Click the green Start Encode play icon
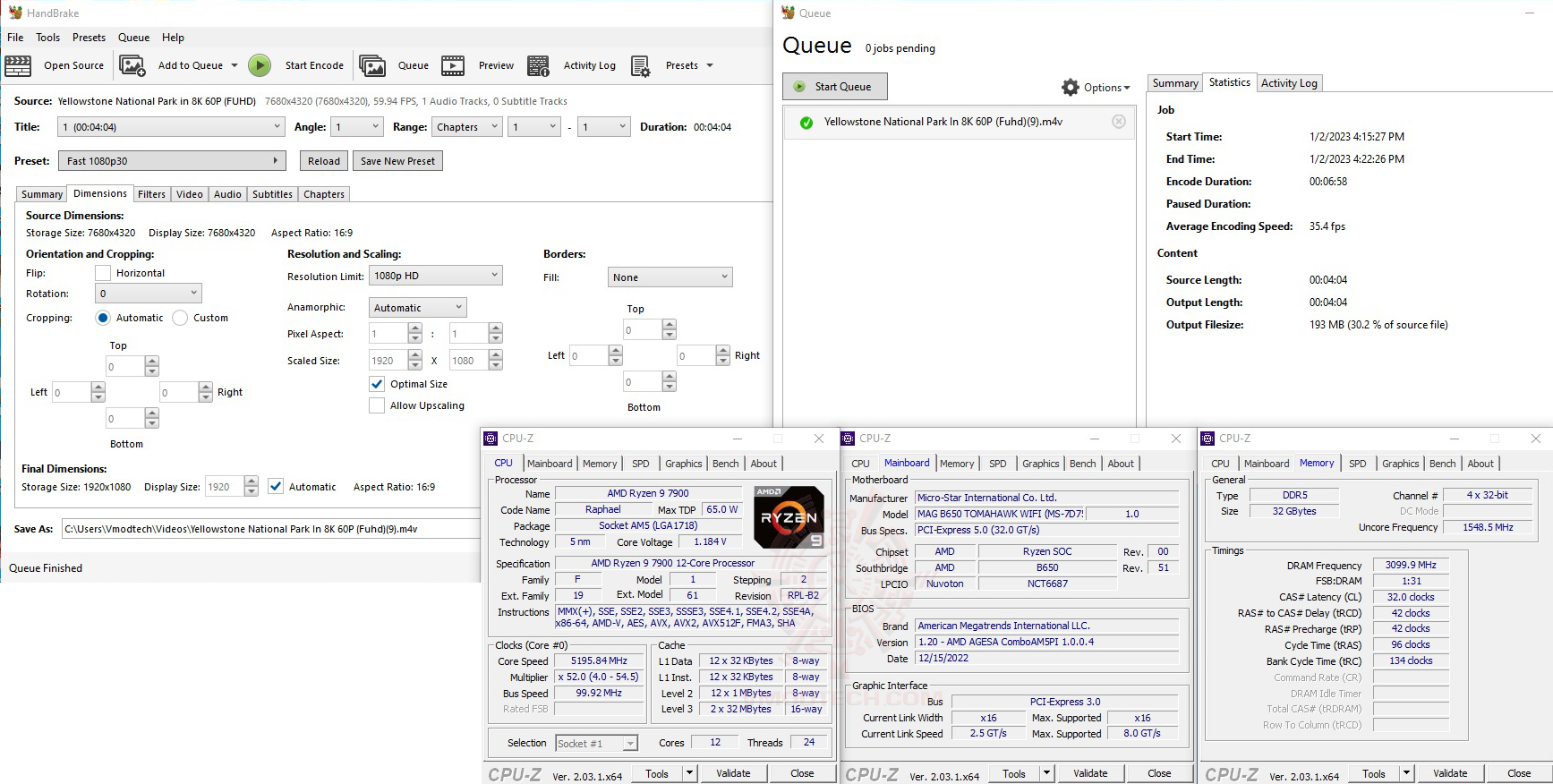The width and height of the screenshot is (1553, 784). (260, 65)
